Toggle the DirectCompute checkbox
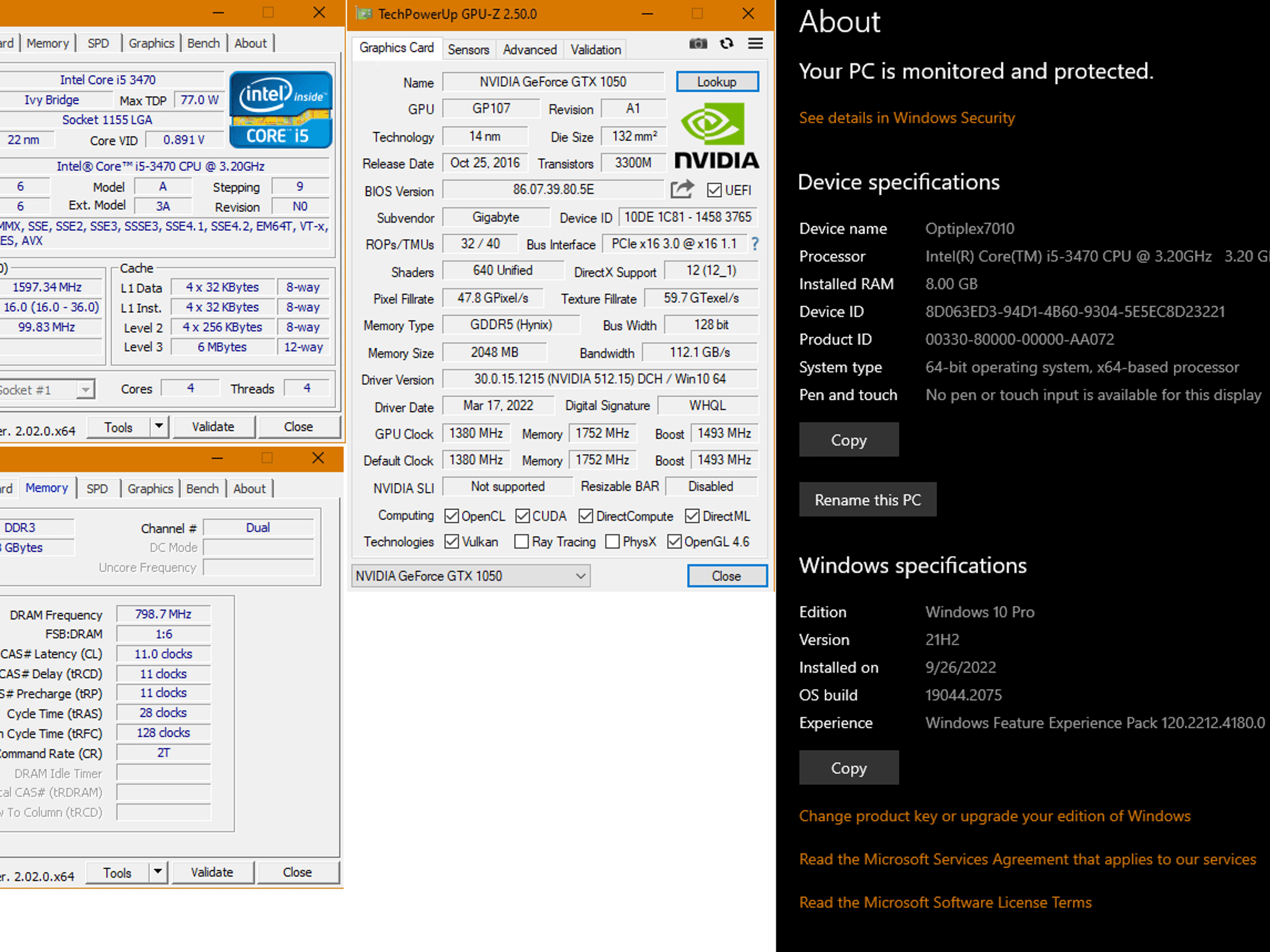The height and width of the screenshot is (952, 1270). tap(586, 516)
